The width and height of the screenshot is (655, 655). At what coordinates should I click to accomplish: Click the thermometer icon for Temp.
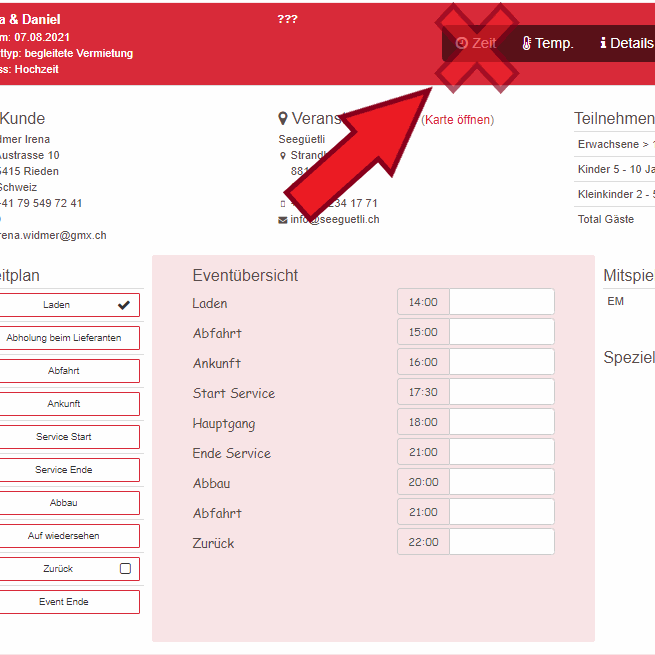pyautogui.click(x=527, y=43)
